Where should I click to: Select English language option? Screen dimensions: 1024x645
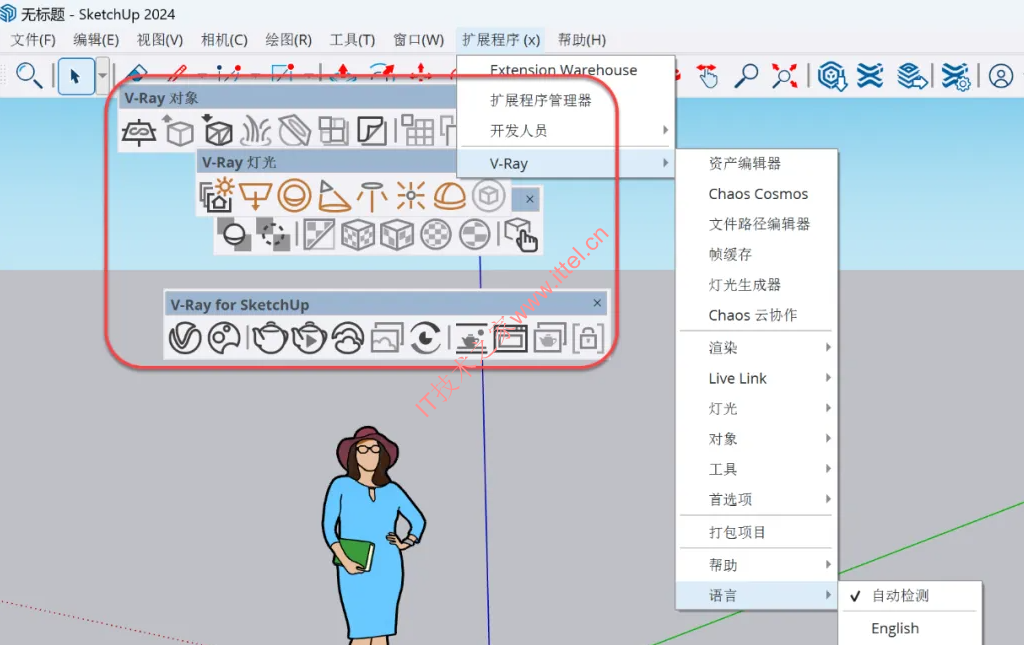click(910, 628)
